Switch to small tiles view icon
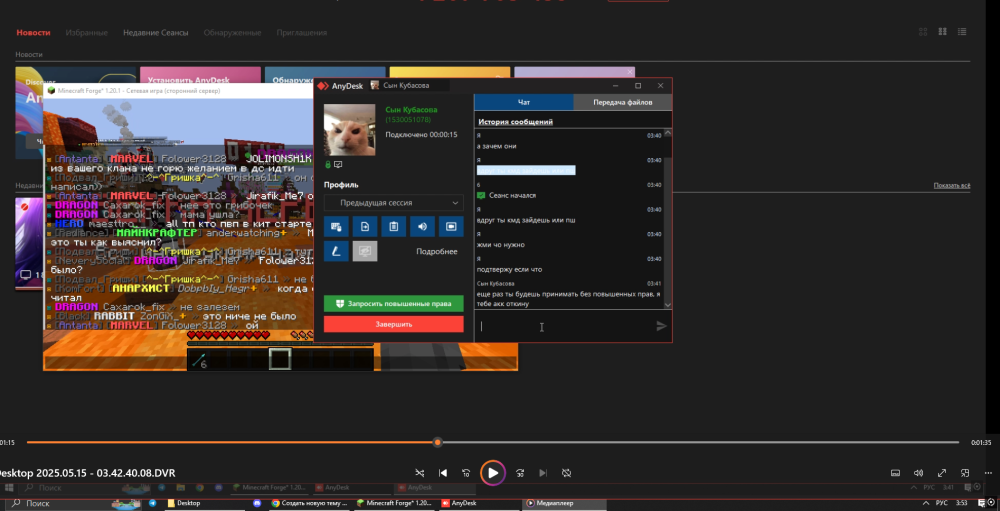The width and height of the screenshot is (1000, 511). [x=923, y=32]
